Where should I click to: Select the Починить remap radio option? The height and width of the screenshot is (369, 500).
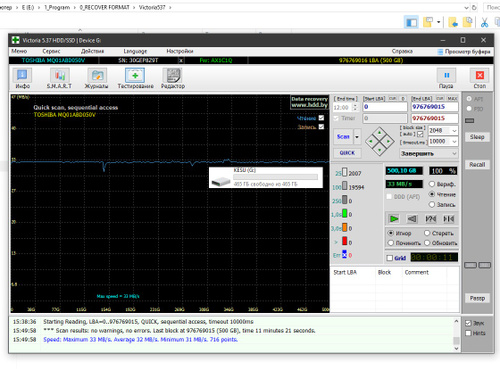pos(391,243)
